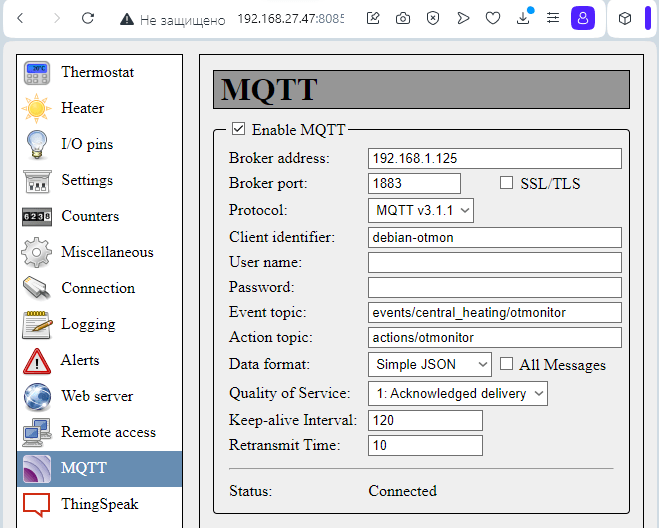Open the Quality of Service dropdown
This screenshot has height=528, width=659.
point(457,393)
